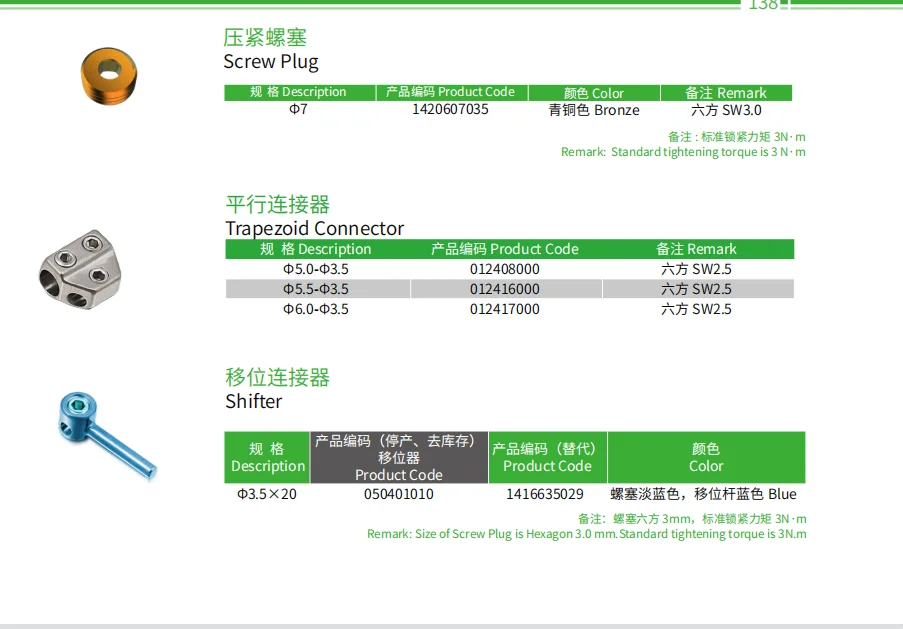The height and width of the screenshot is (629, 903).
Task: Click the 'Φ5.0-Φ3.5' description cell
Action: [316, 269]
